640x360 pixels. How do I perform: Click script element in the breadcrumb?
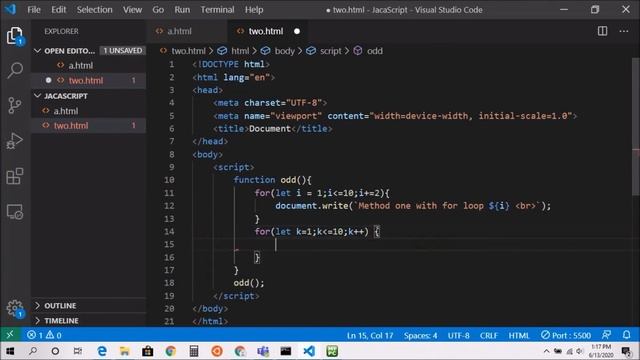point(330,51)
